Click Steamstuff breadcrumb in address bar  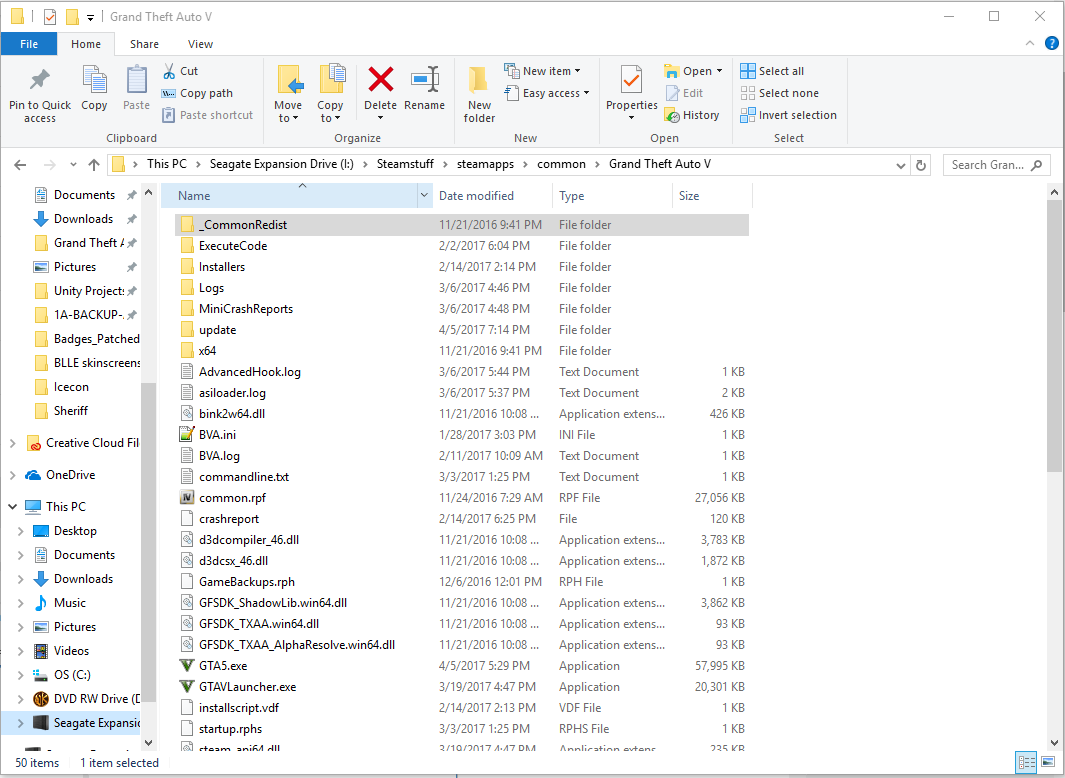pos(405,164)
